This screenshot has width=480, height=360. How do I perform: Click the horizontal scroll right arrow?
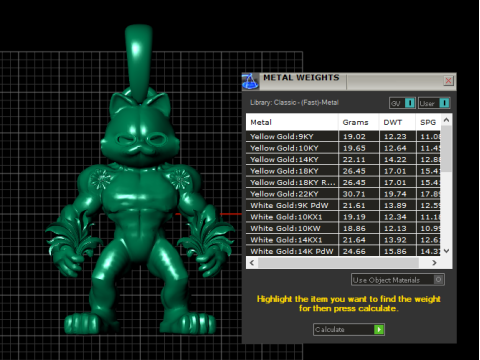click(434, 263)
